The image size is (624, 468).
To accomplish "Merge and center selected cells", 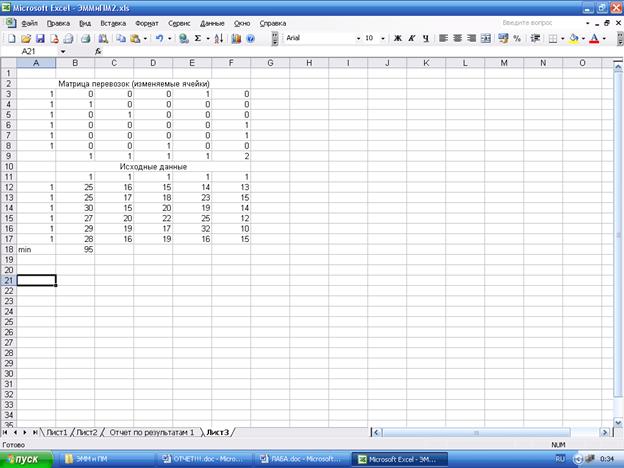I will coord(486,38).
